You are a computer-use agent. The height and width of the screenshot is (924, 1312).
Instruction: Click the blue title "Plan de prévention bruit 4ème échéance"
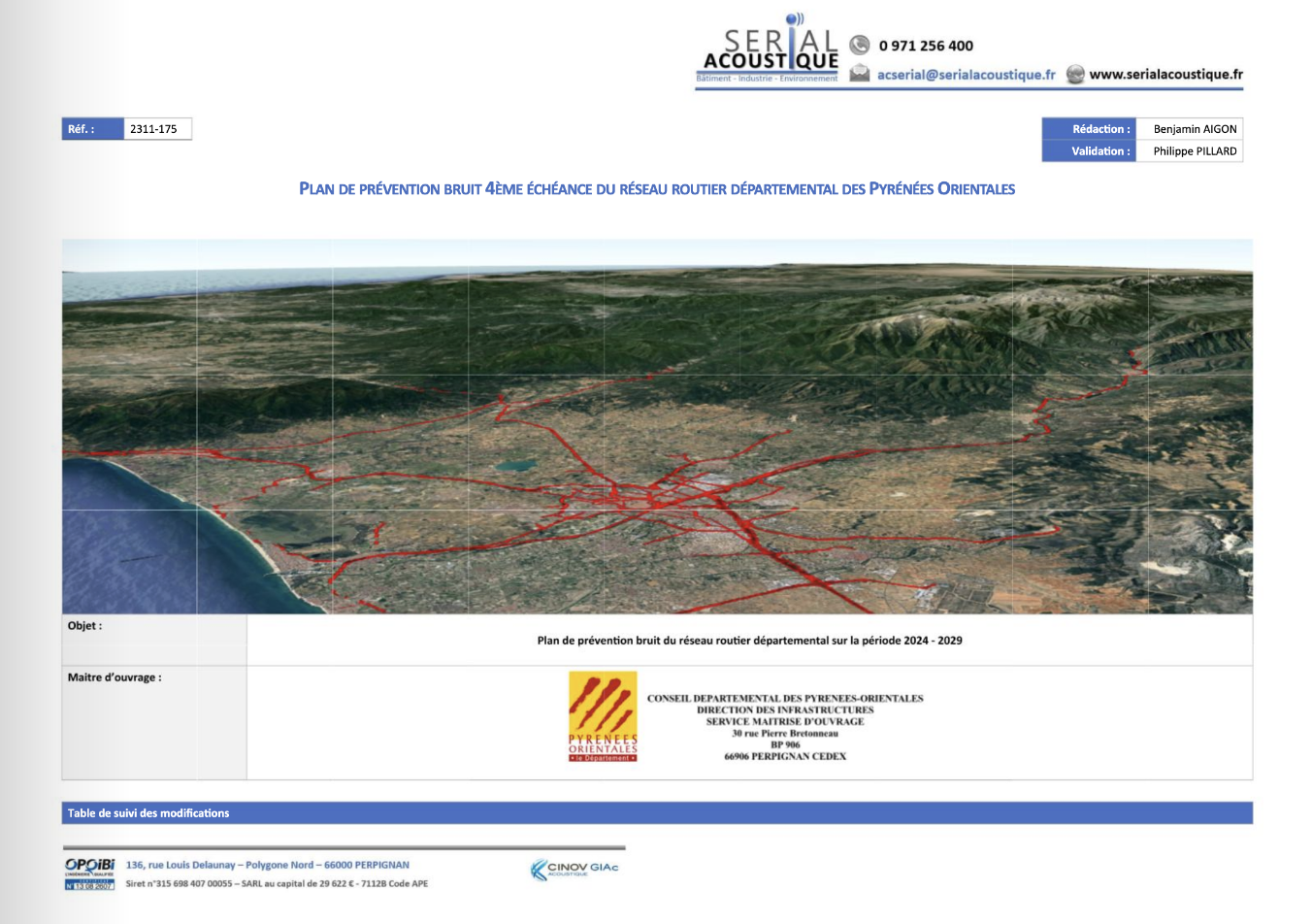point(657,189)
